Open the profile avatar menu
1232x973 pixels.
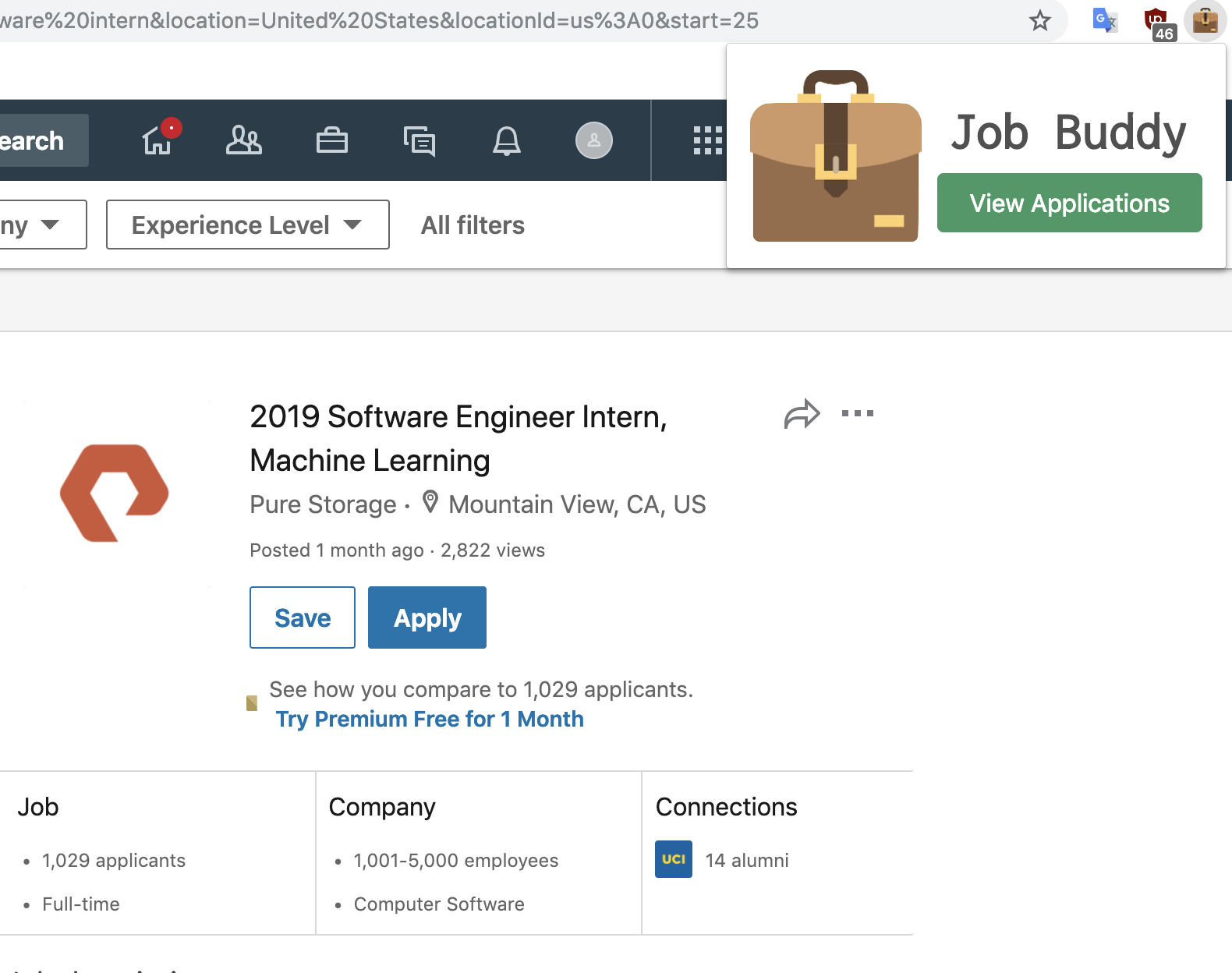pos(594,140)
